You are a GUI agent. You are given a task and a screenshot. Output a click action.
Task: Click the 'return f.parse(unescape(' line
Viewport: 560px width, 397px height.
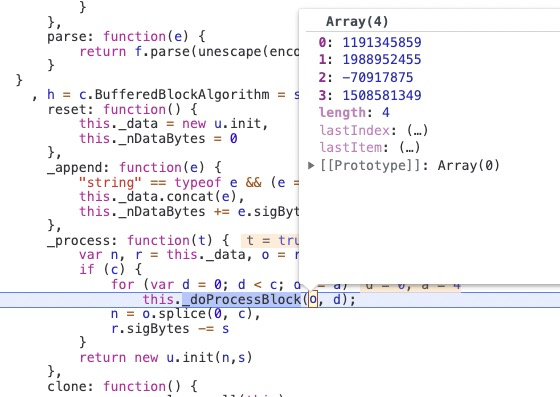(189, 52)
